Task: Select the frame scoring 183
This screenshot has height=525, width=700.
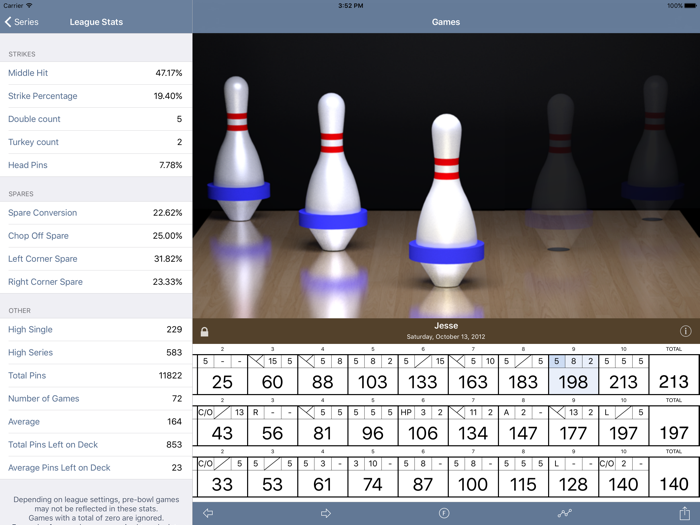Action: point(523,375)
